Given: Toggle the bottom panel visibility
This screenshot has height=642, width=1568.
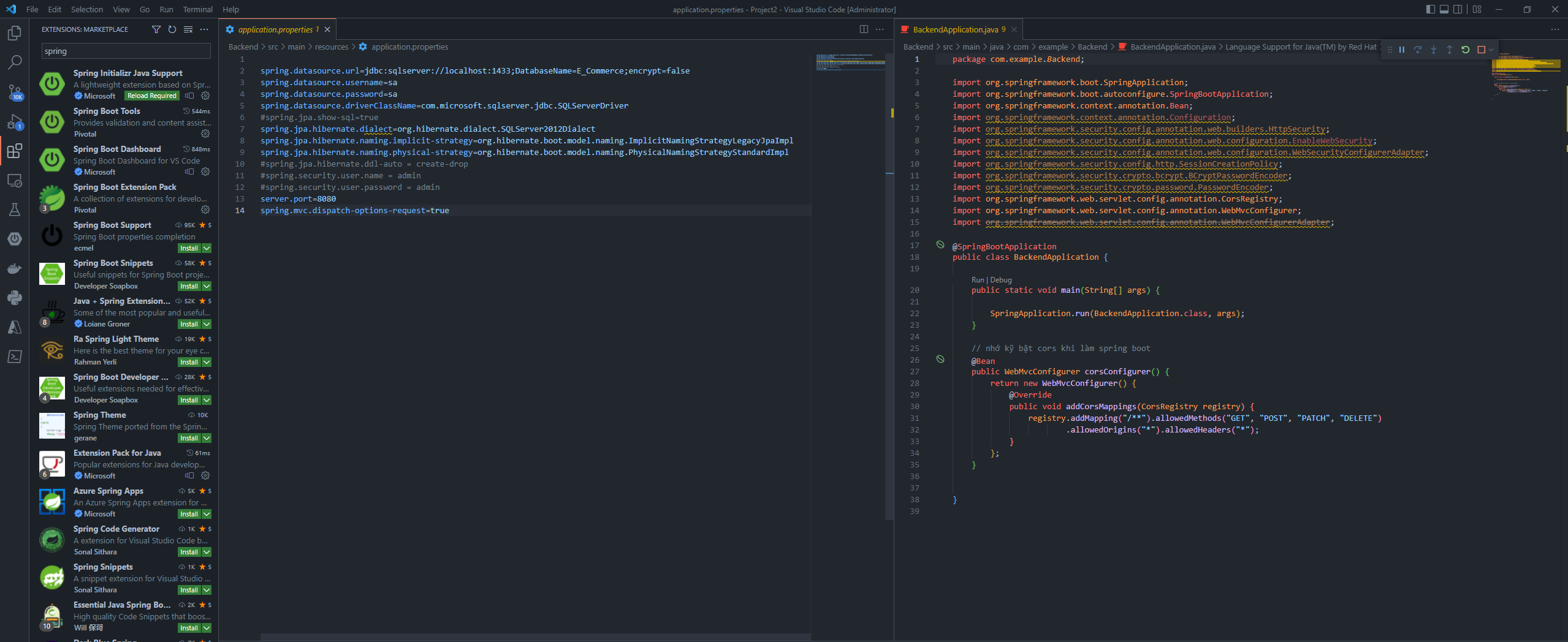Looking at the screenshot, I should coord(1444,9).
